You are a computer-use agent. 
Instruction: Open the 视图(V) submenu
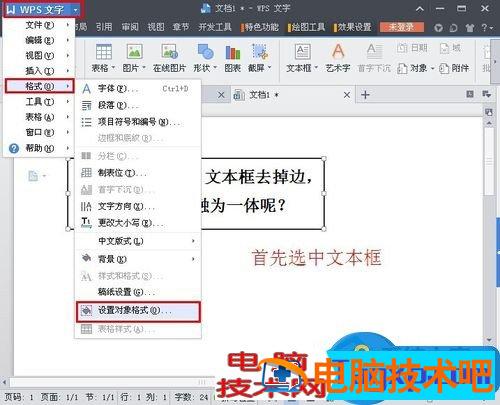coord(38,56)
